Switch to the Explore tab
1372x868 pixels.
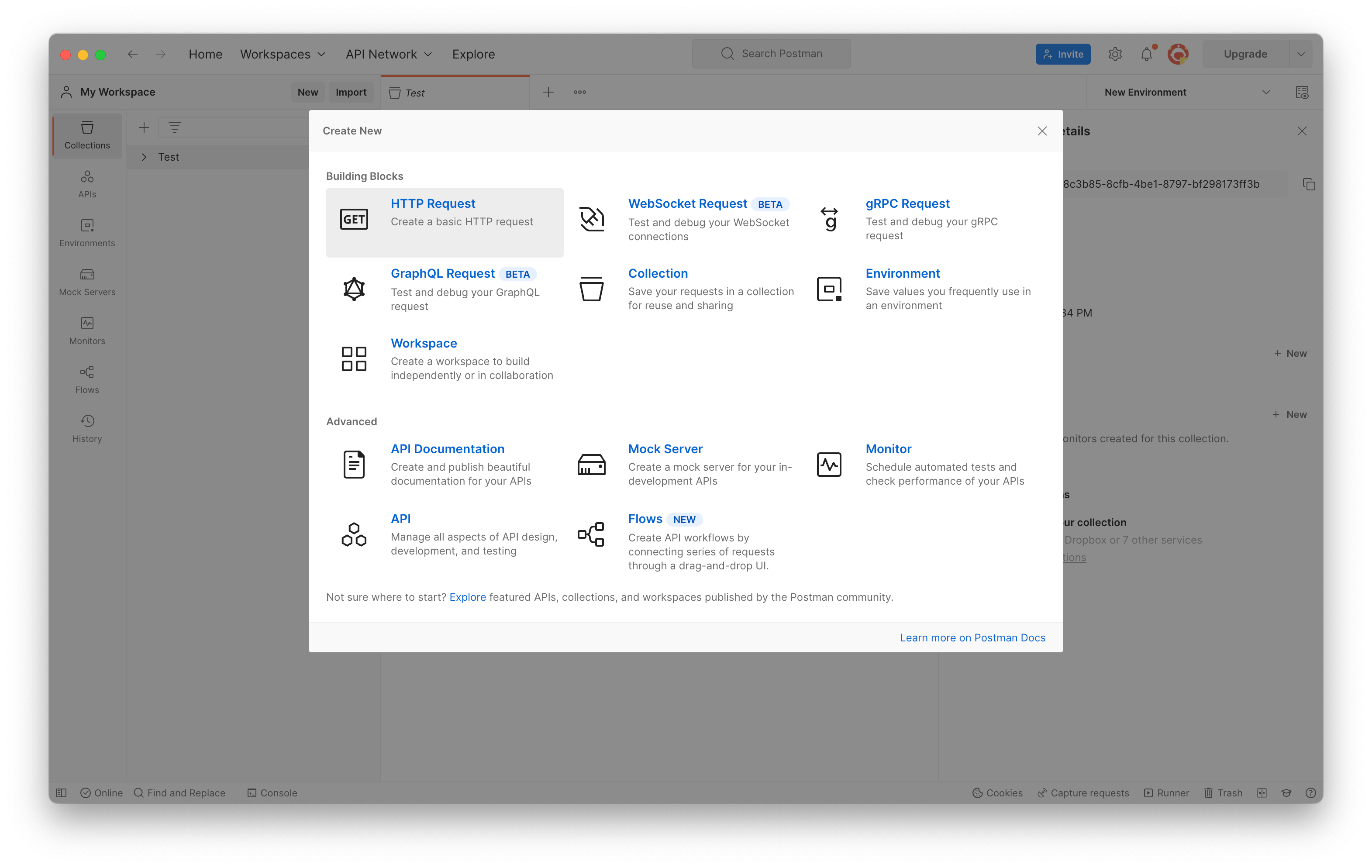(x=473, y=54)
